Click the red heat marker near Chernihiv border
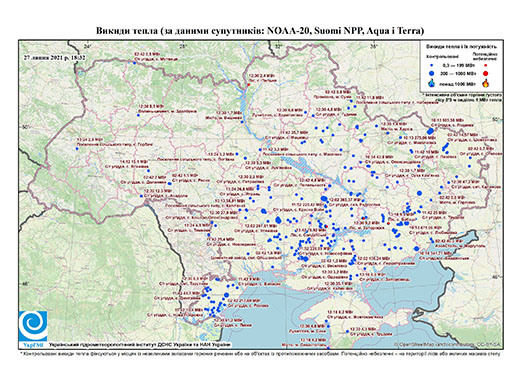520x368 pixels. [x=249, y=85]
